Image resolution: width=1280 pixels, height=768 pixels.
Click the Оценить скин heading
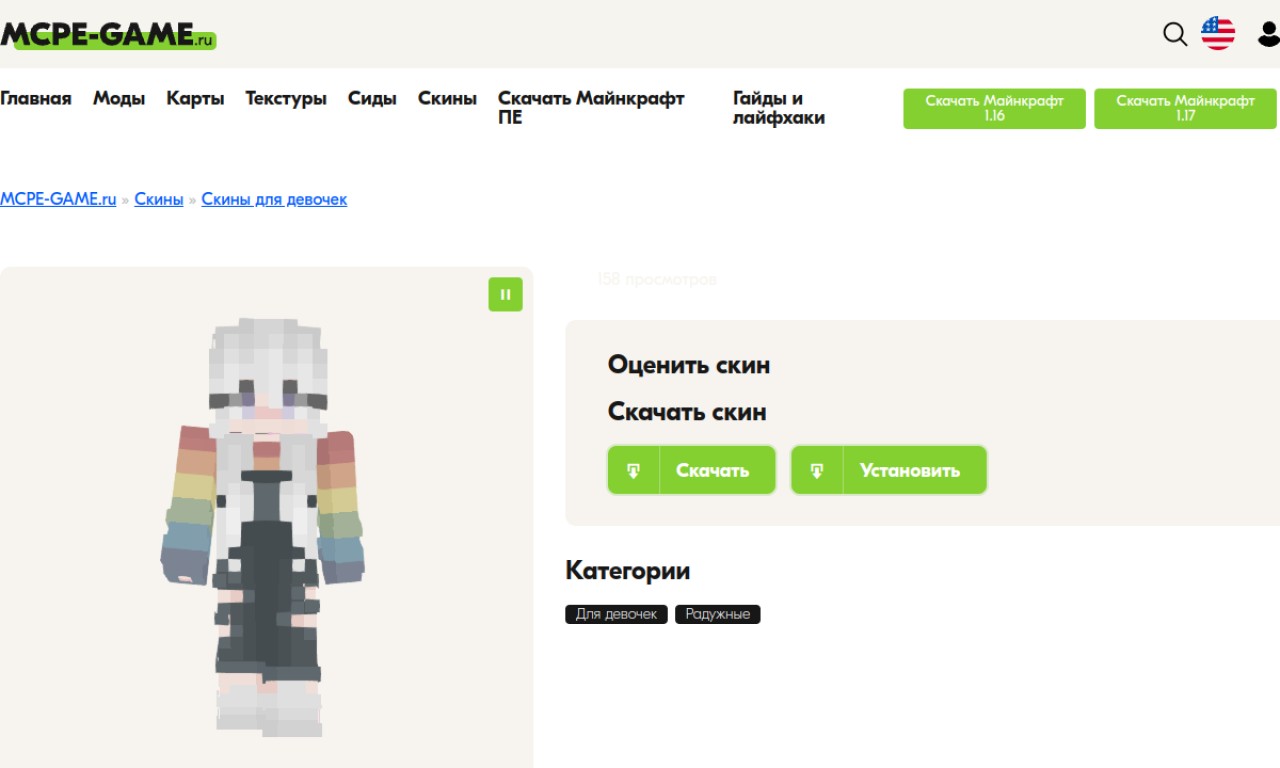689,365
